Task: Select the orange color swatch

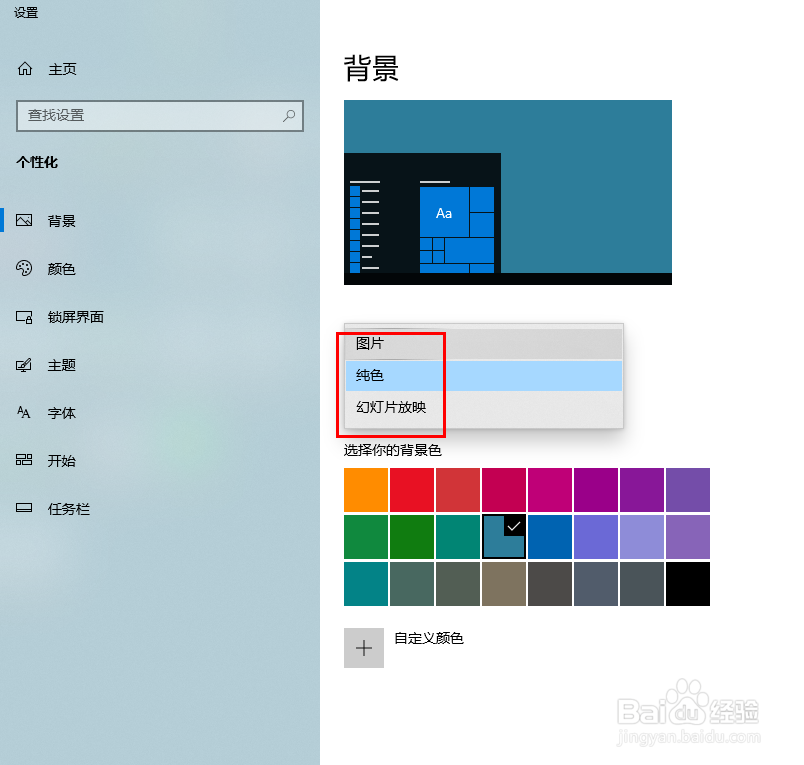Action: pyautogui.click(x=365, y=490)
